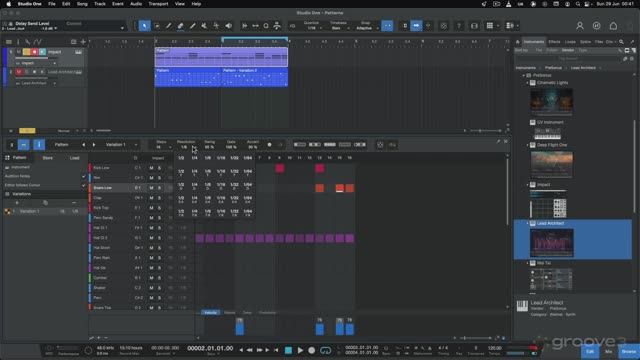Screen dimensions: 640x360
Task: Click the Pattern - Variation 2 clip
Action: pyautogui.click(x=254, y=77)
